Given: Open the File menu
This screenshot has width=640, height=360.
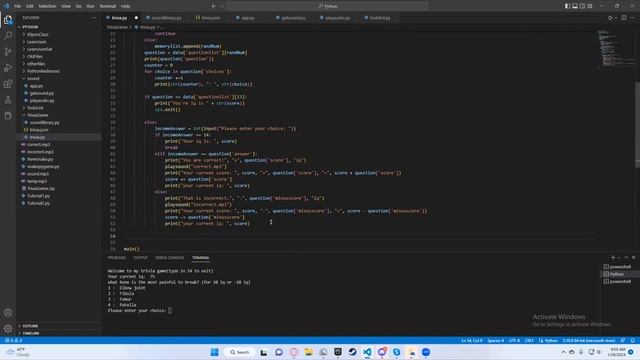Looking at the screenshot, I should [x=18, y=6].
